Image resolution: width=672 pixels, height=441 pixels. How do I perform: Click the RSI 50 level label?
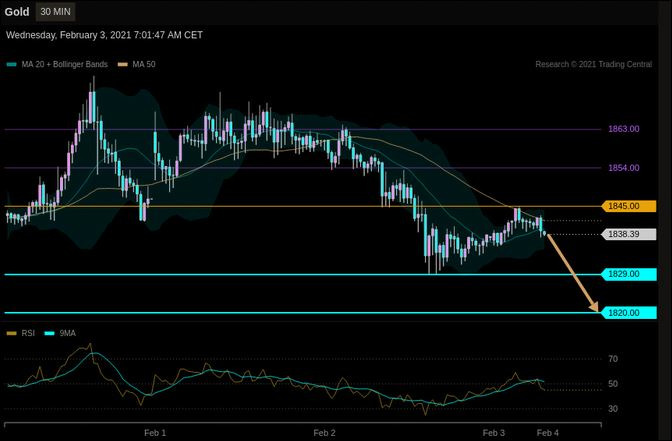click(x=613, y=384)
